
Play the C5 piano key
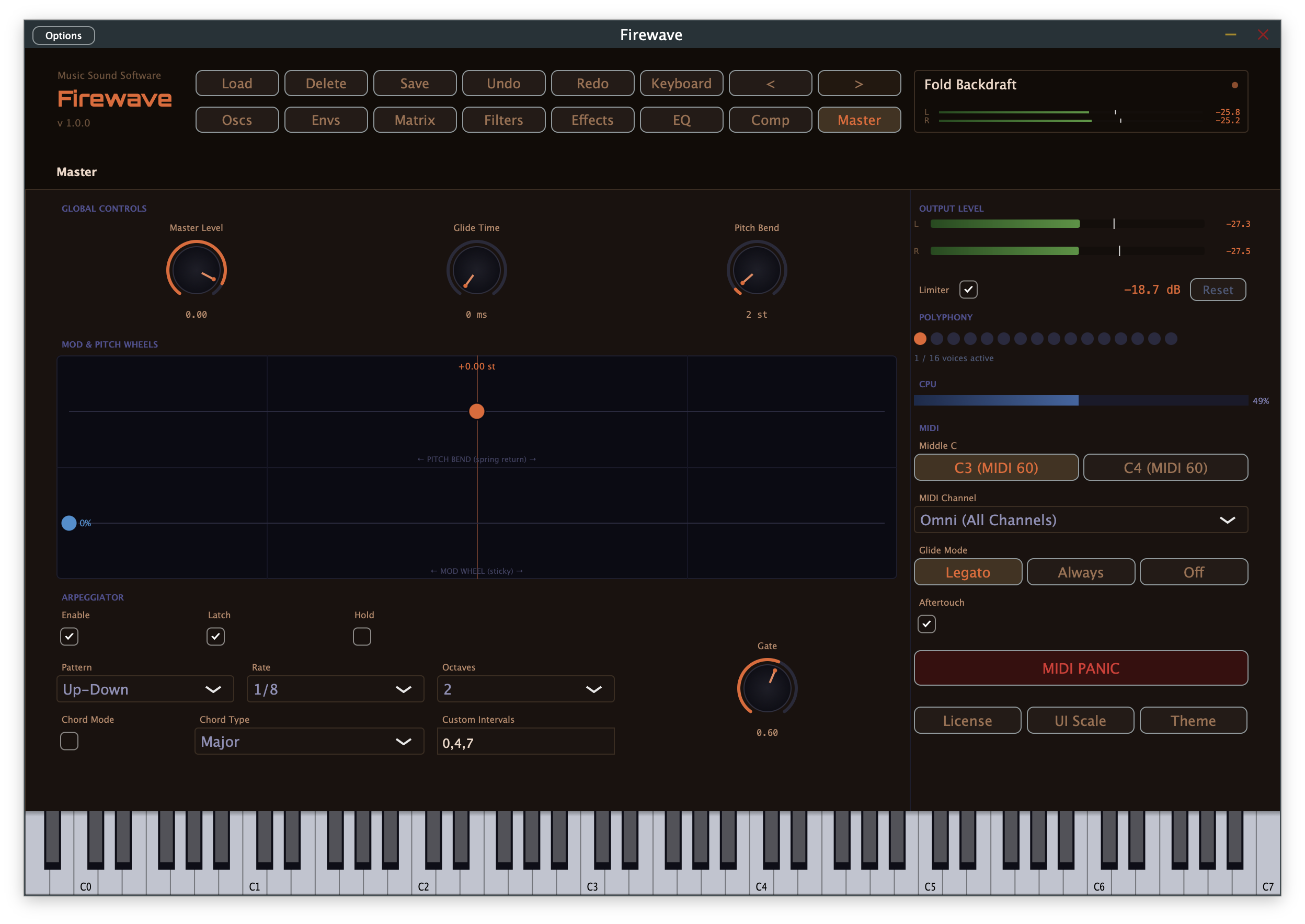click(930, 881)
